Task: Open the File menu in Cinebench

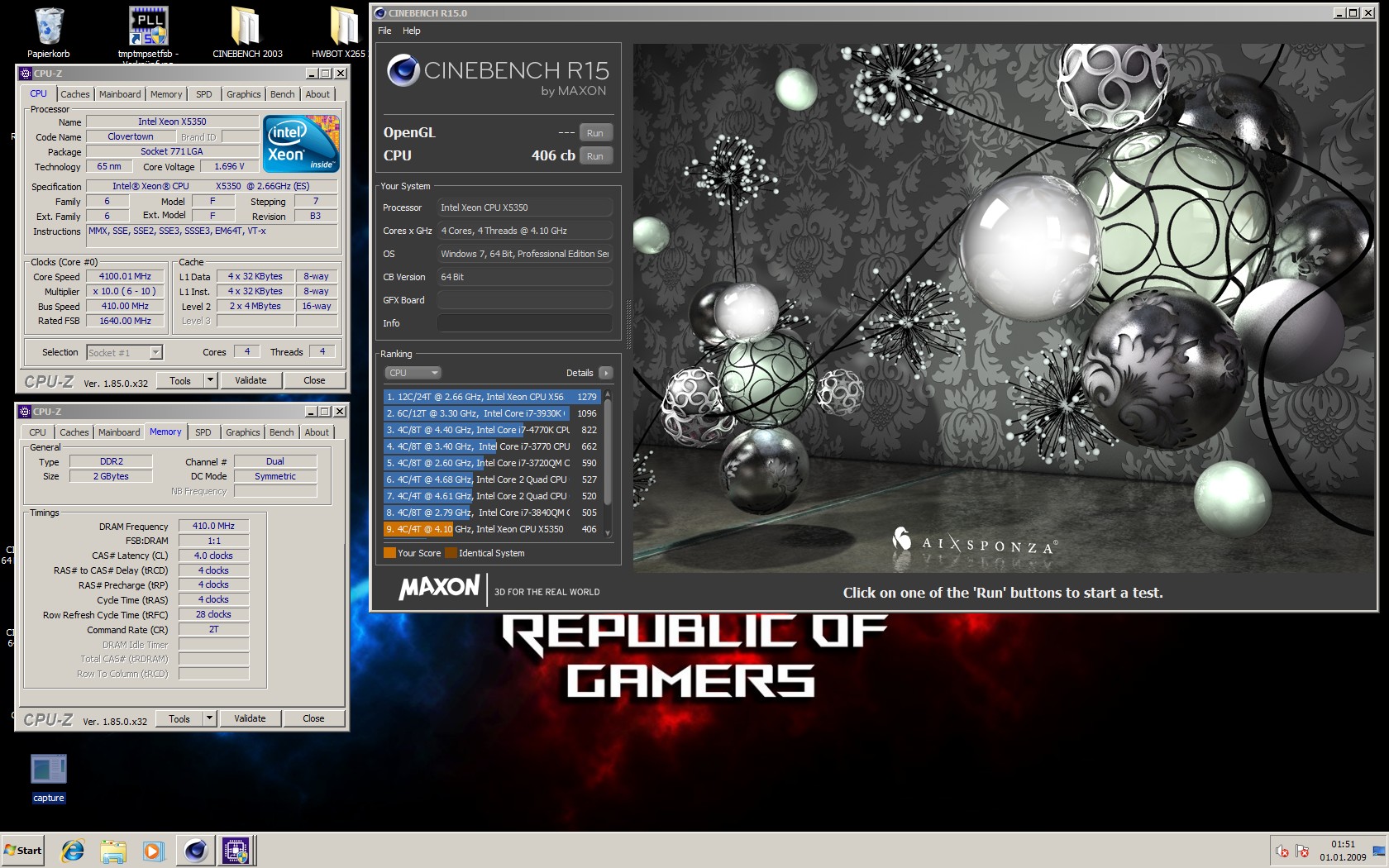Action: click(x=384, y=31)
